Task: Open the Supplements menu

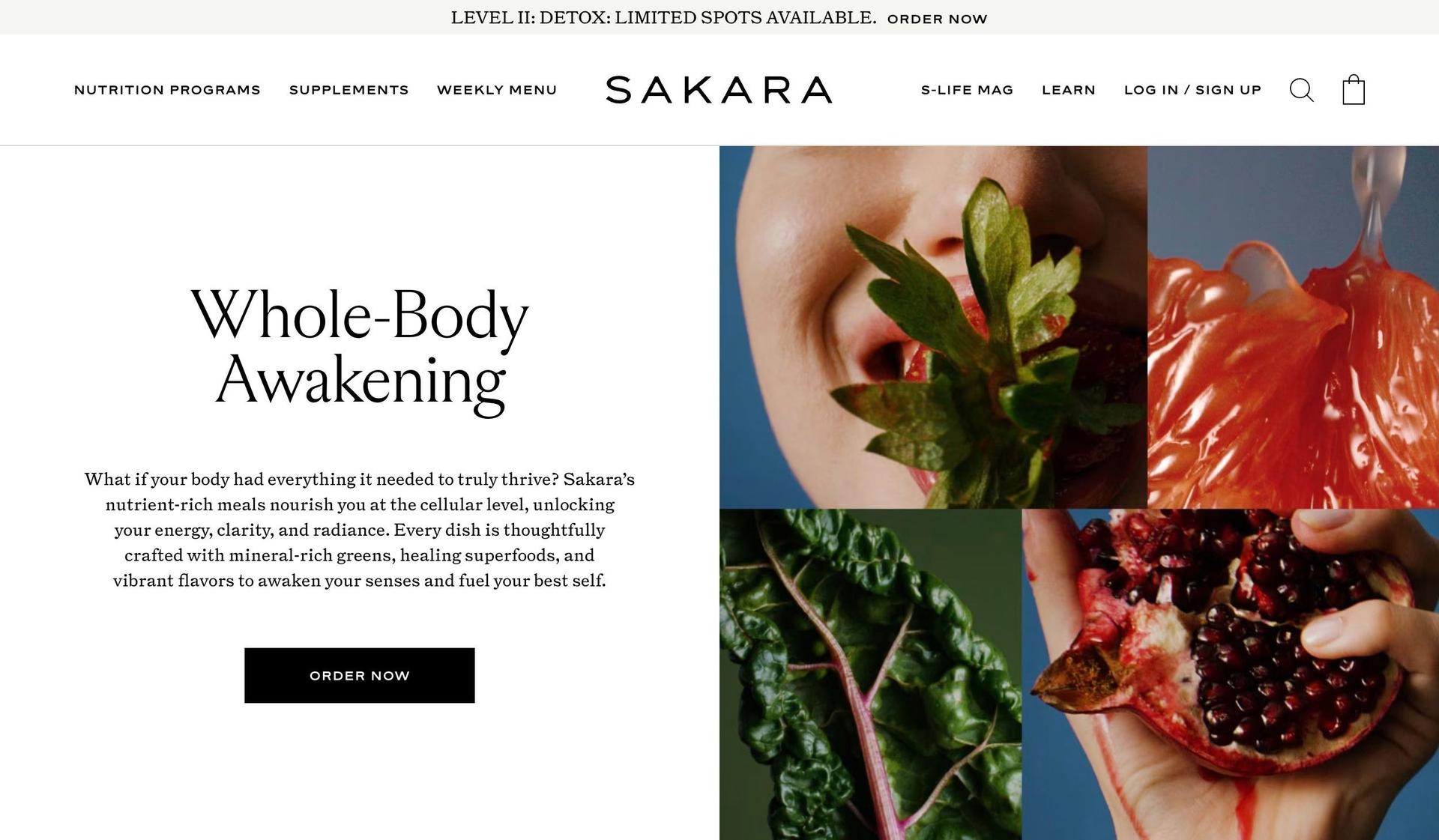Action: coord(349,90)
